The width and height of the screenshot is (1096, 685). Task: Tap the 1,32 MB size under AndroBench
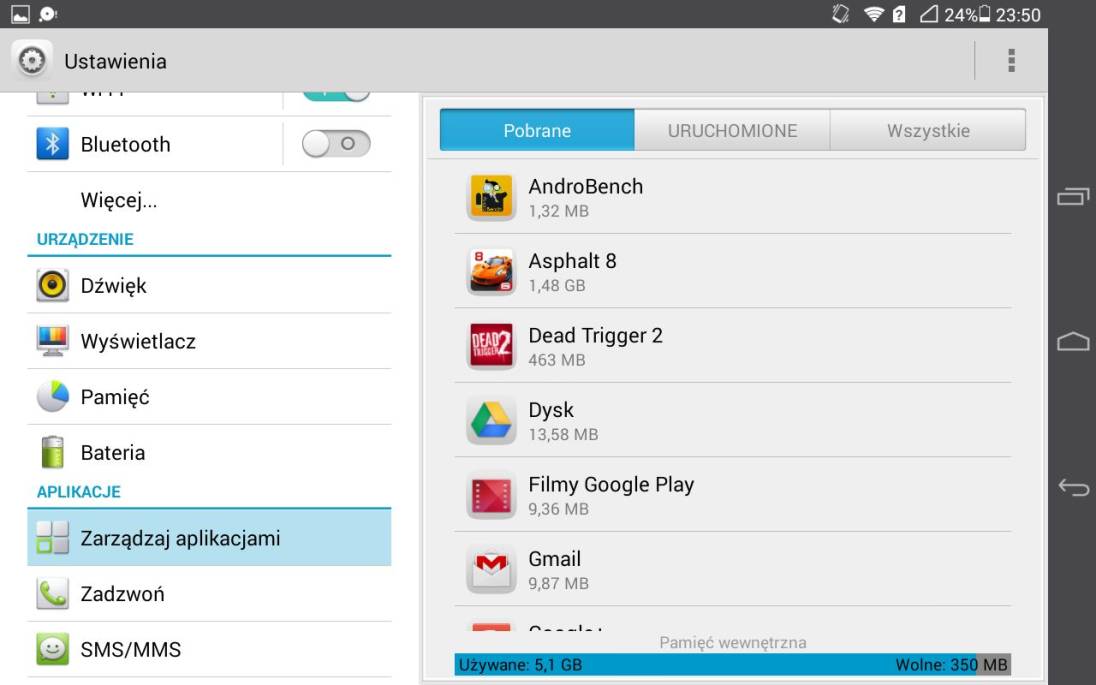[558, 210]
